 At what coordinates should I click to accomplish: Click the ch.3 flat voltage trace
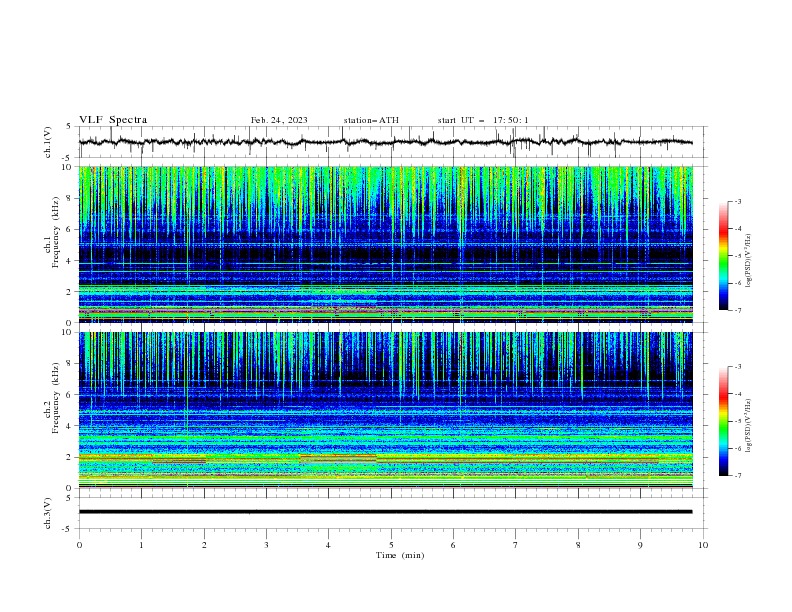[x=385, y=512]
